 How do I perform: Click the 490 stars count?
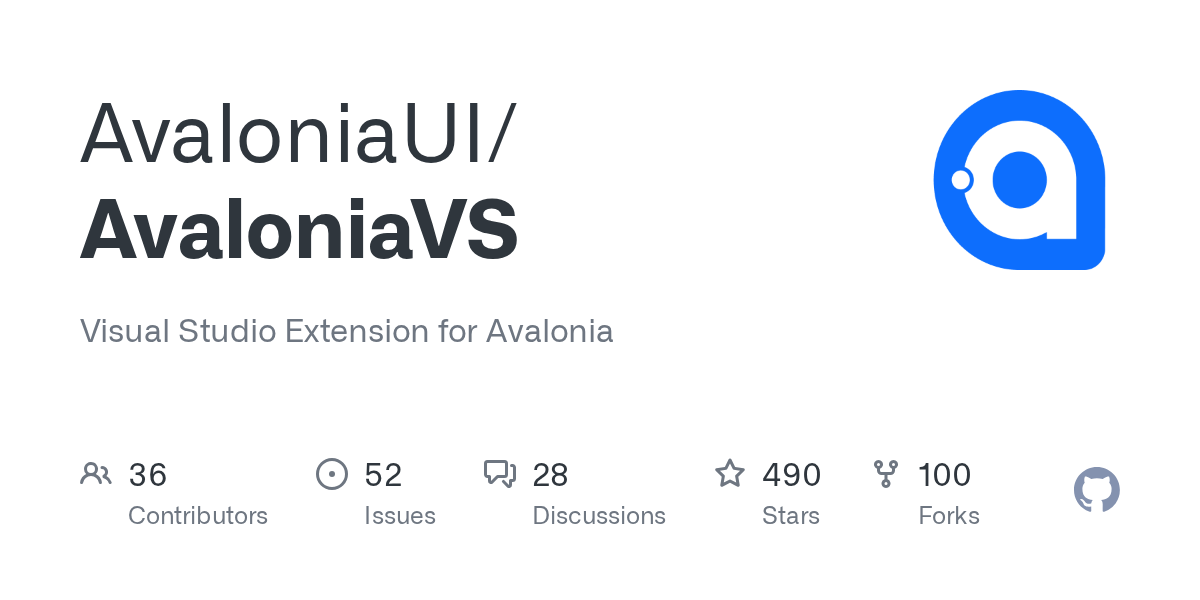(x=792, y=475)
